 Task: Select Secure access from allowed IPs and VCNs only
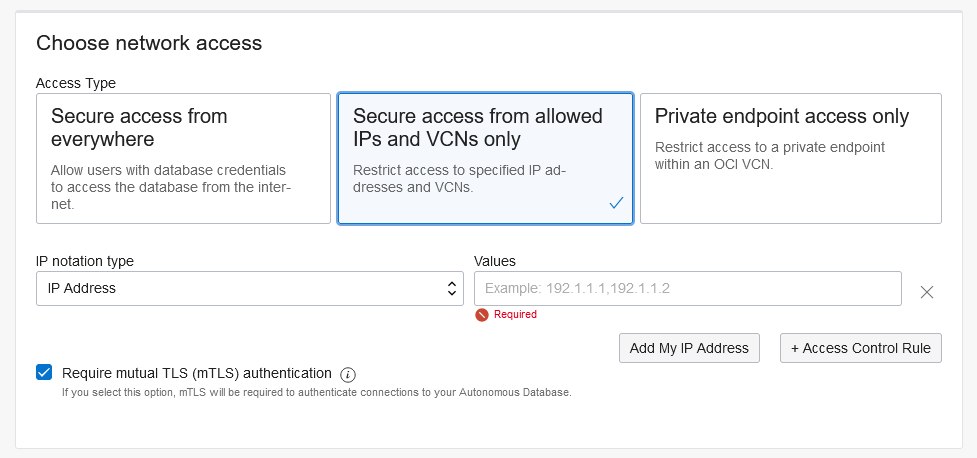point(485,158)
